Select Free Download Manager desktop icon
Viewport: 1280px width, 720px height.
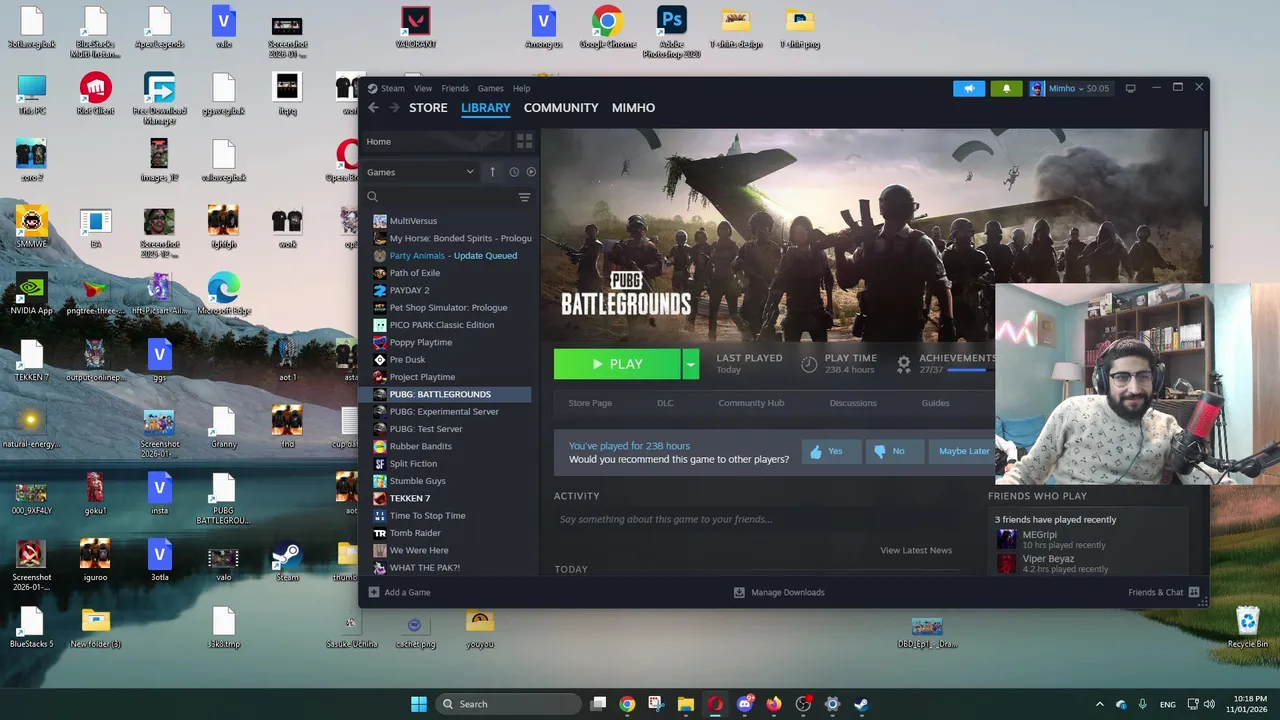tap(159, 98)
